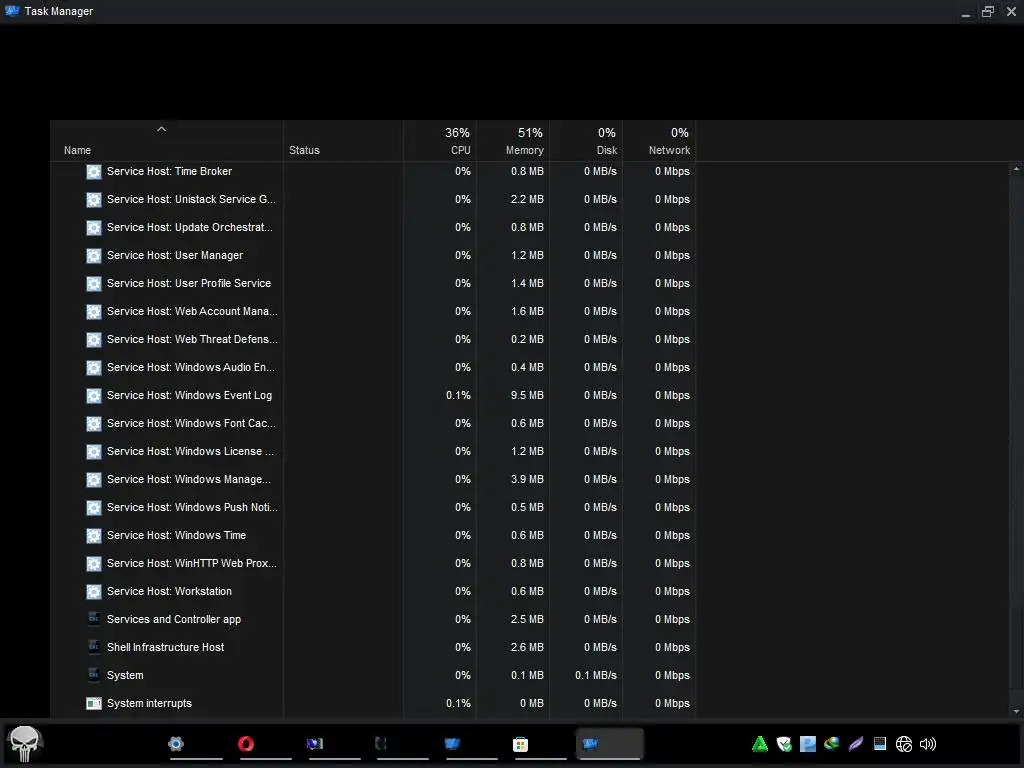Click the Shell Infrastructure Host icon
This screenshot has width=1024, height=768.
pos(94,647)
